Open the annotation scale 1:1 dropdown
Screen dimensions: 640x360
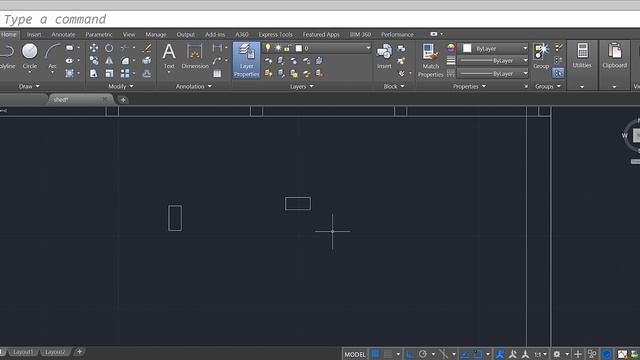click(x=540, y=354)
